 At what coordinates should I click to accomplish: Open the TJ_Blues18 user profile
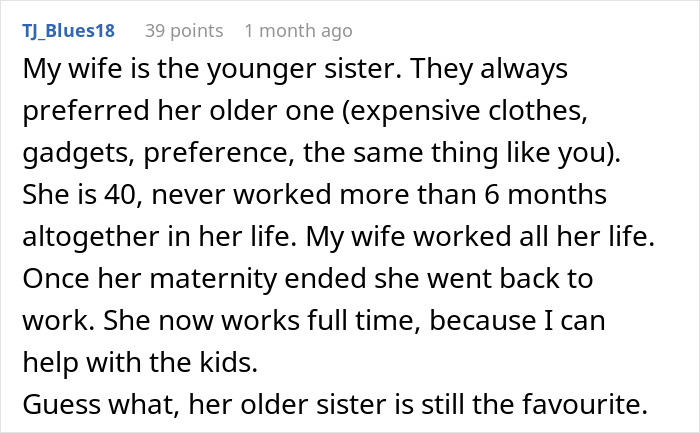pyautogui.click(x=68, y=31)
